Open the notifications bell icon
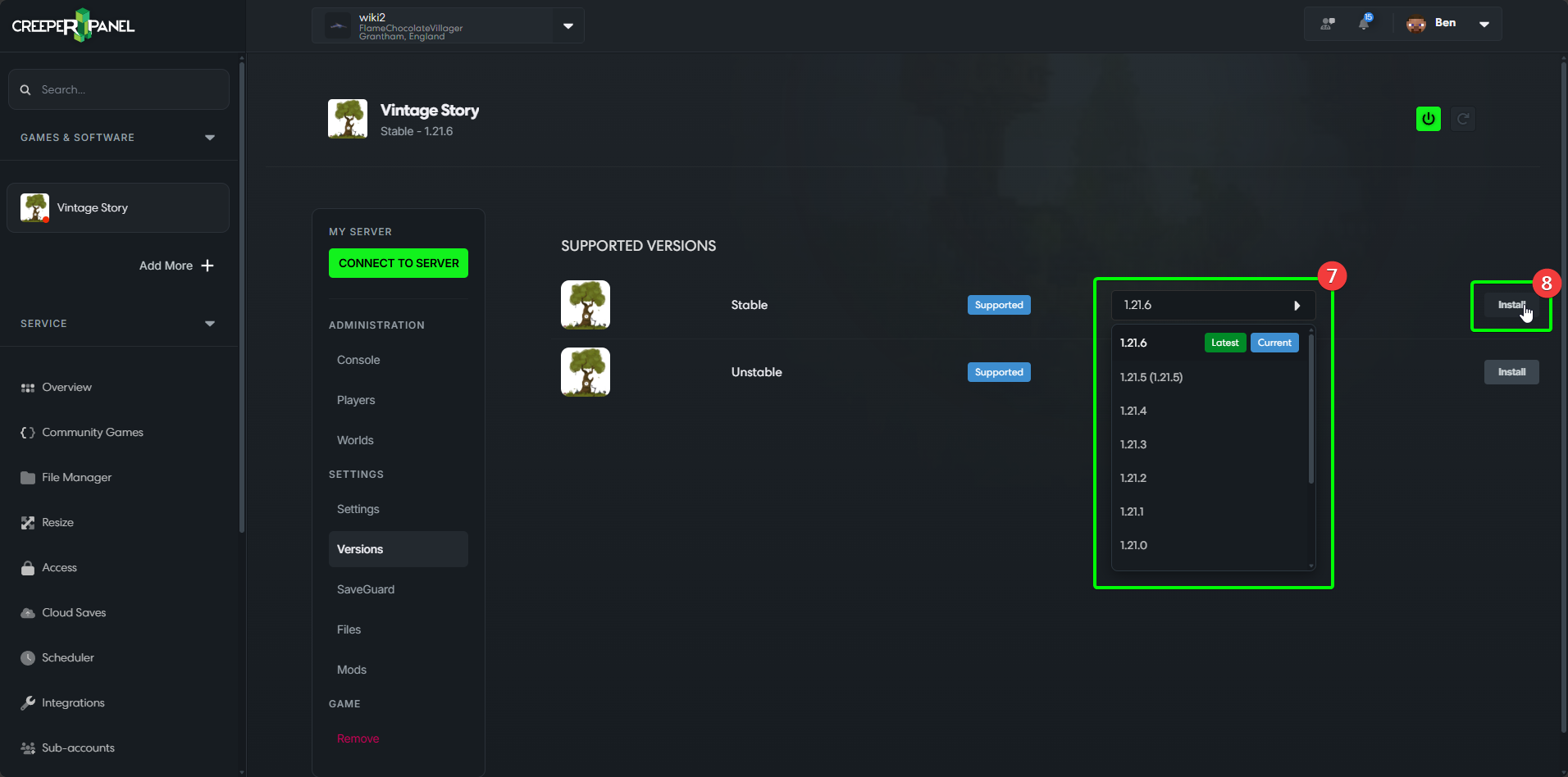This screenshot has height=777, width=1568. pos(1364,23)
